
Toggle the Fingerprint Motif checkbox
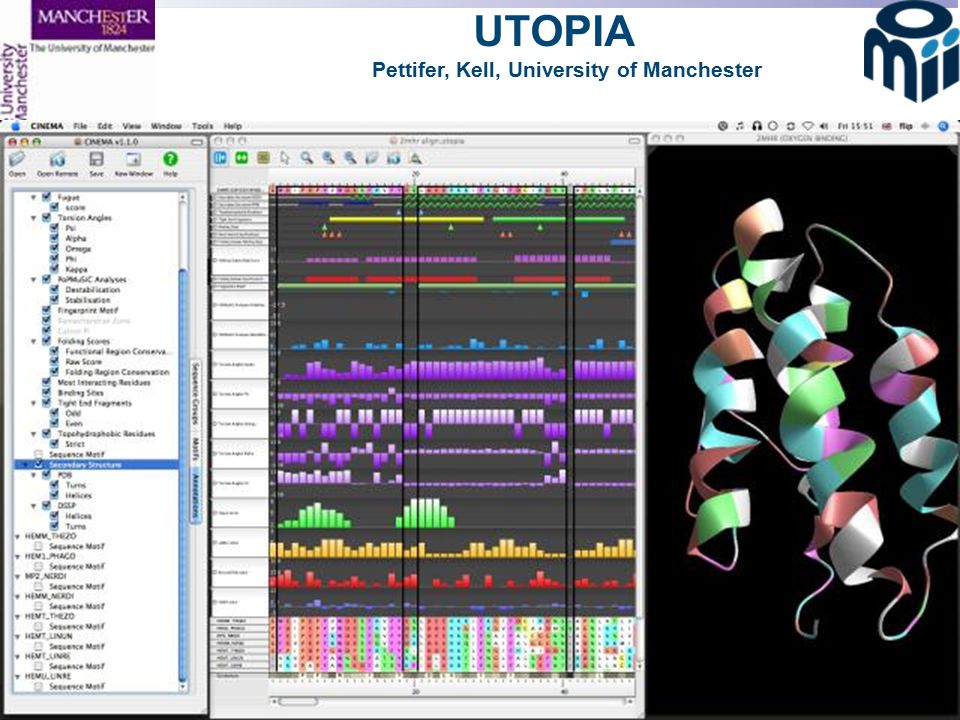47,310
